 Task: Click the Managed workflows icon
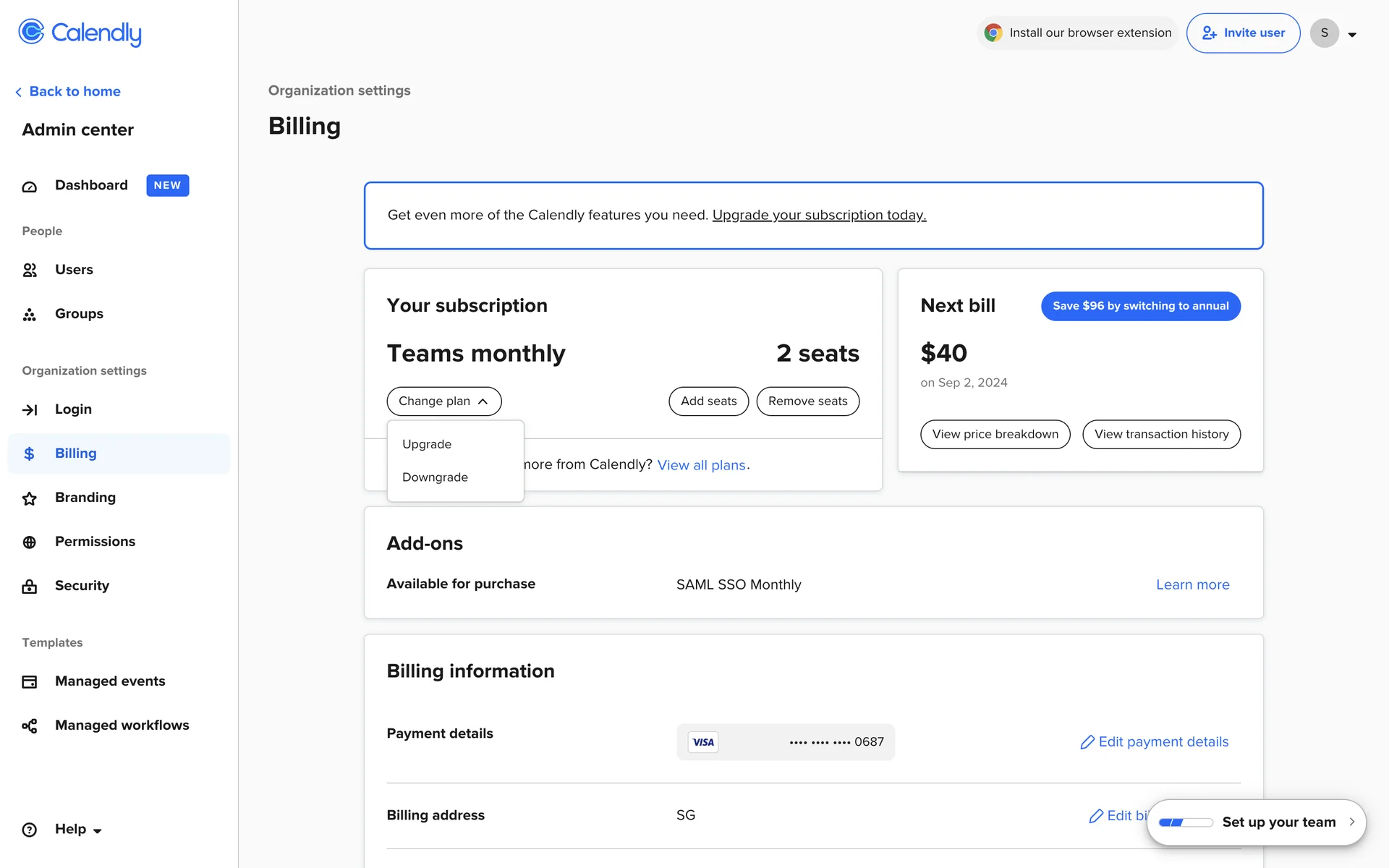(x=30, y=726)
